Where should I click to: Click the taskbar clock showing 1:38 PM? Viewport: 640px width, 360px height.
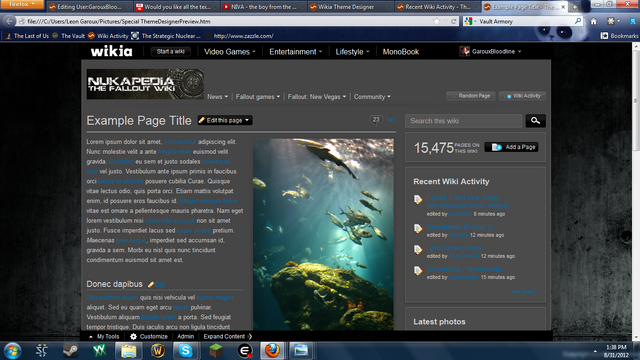[x=616, y=351]
